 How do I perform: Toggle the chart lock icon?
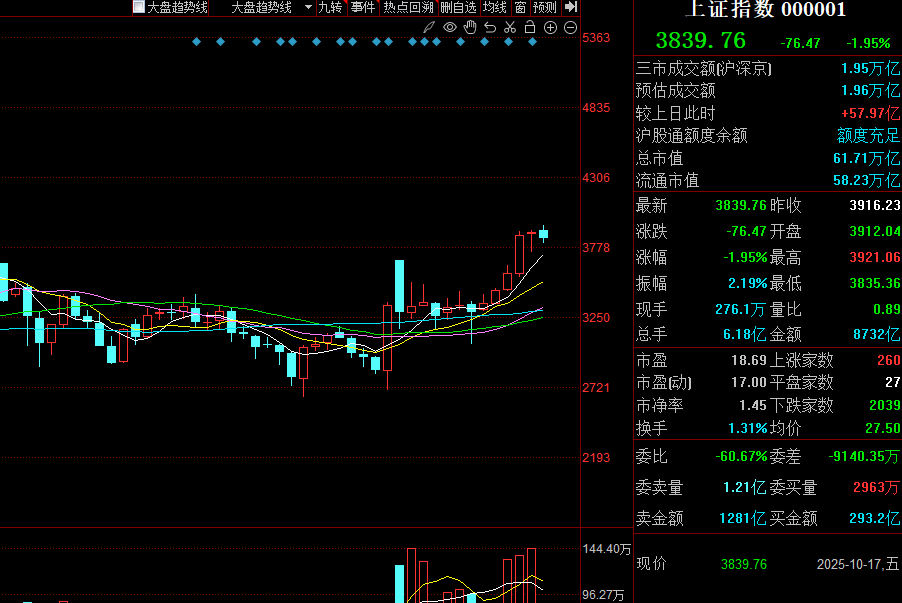pyautogui.click(x=529, y=27)
